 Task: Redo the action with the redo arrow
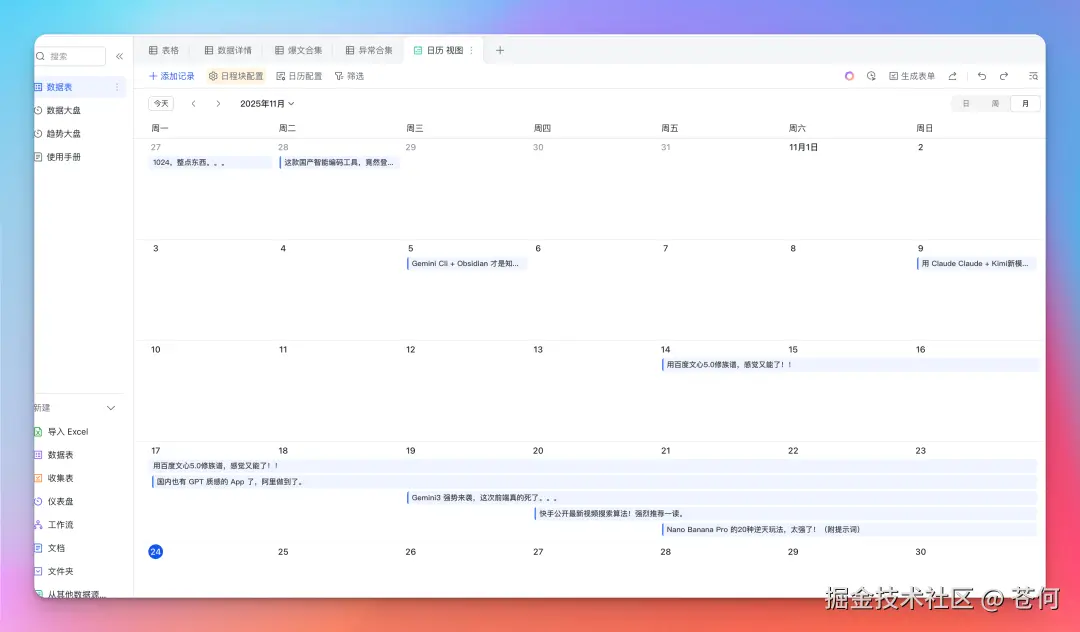coord(1004,76)
